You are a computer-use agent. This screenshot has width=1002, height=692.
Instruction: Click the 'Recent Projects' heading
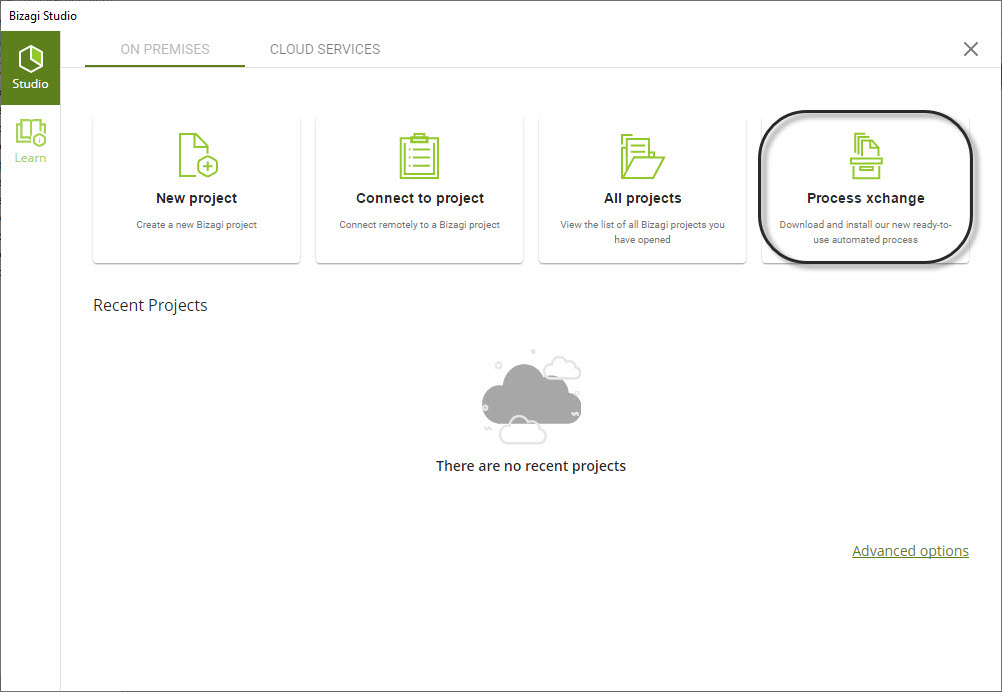[150, 305]
